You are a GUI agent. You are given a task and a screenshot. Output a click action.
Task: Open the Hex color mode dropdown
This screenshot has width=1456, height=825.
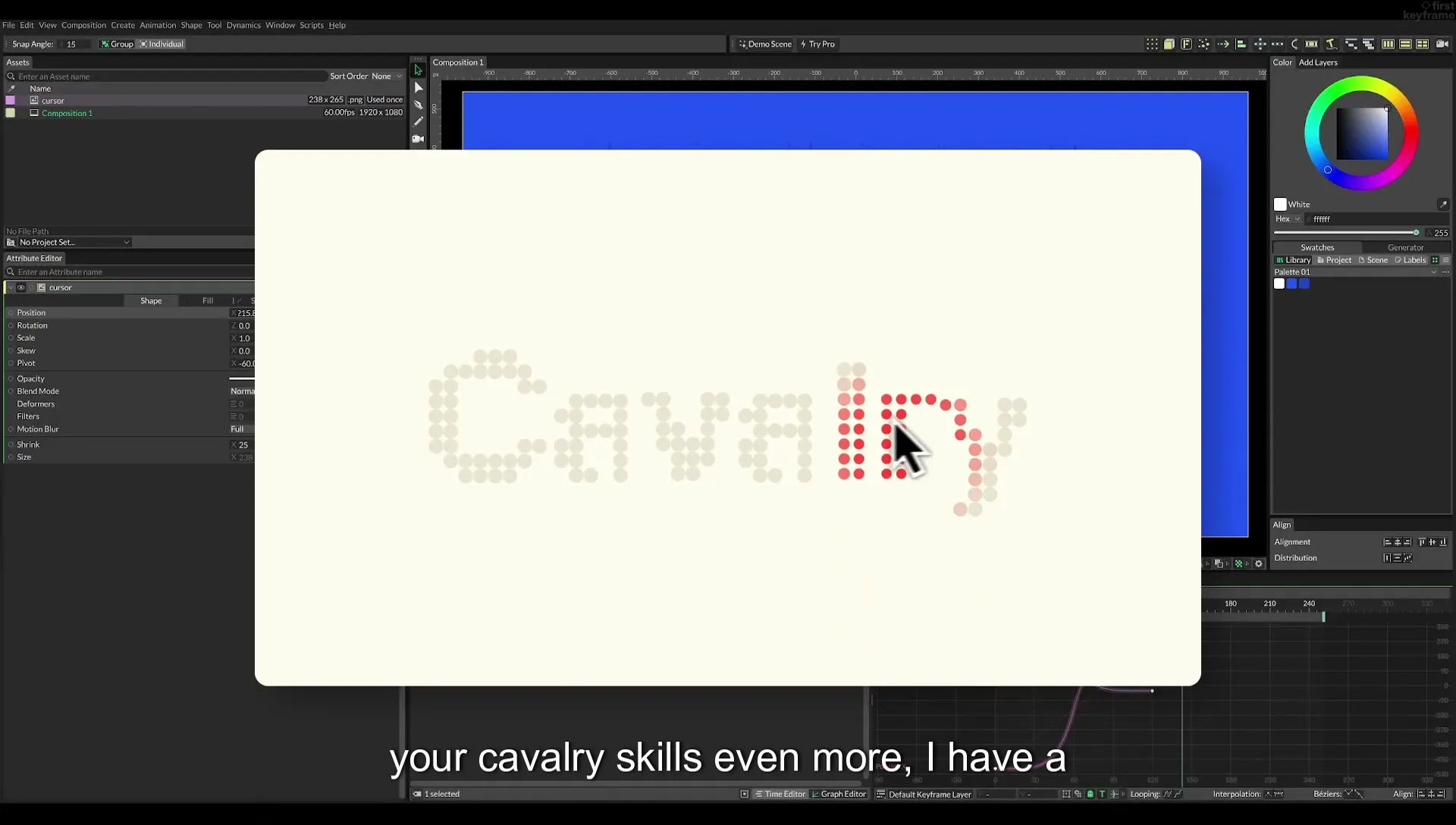pos(1287,218)
